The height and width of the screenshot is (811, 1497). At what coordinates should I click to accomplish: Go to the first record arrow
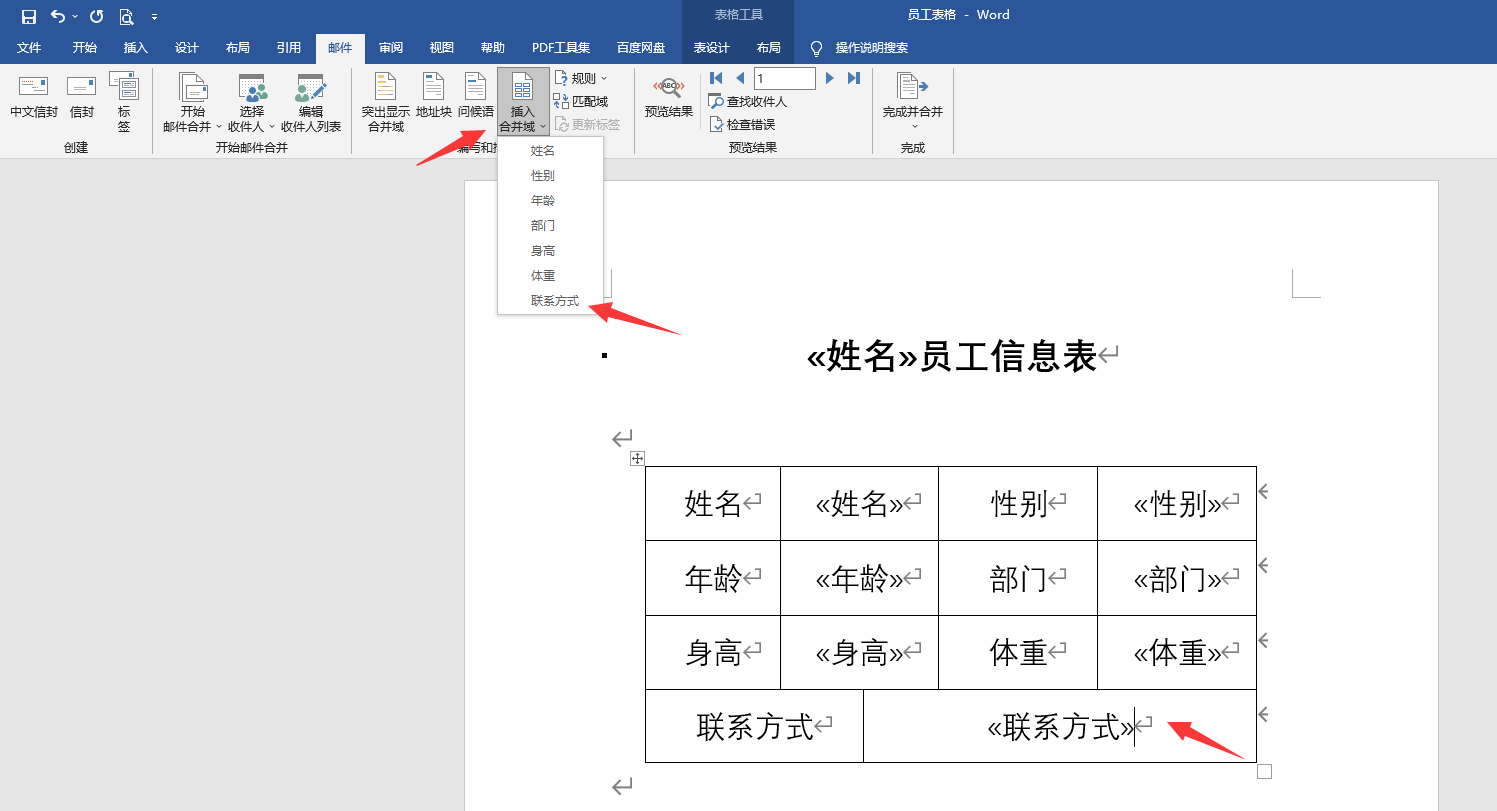pyautogui.click(x=716, y=78)
